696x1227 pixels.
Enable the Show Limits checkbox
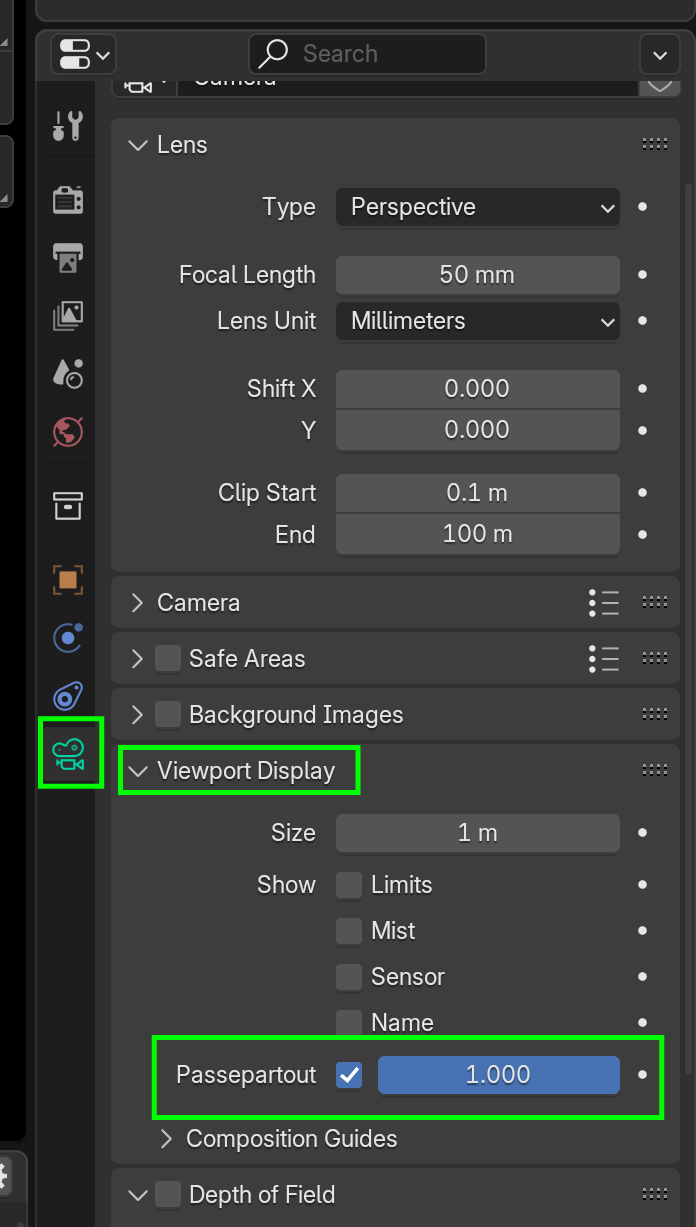[x=349, y=885]
